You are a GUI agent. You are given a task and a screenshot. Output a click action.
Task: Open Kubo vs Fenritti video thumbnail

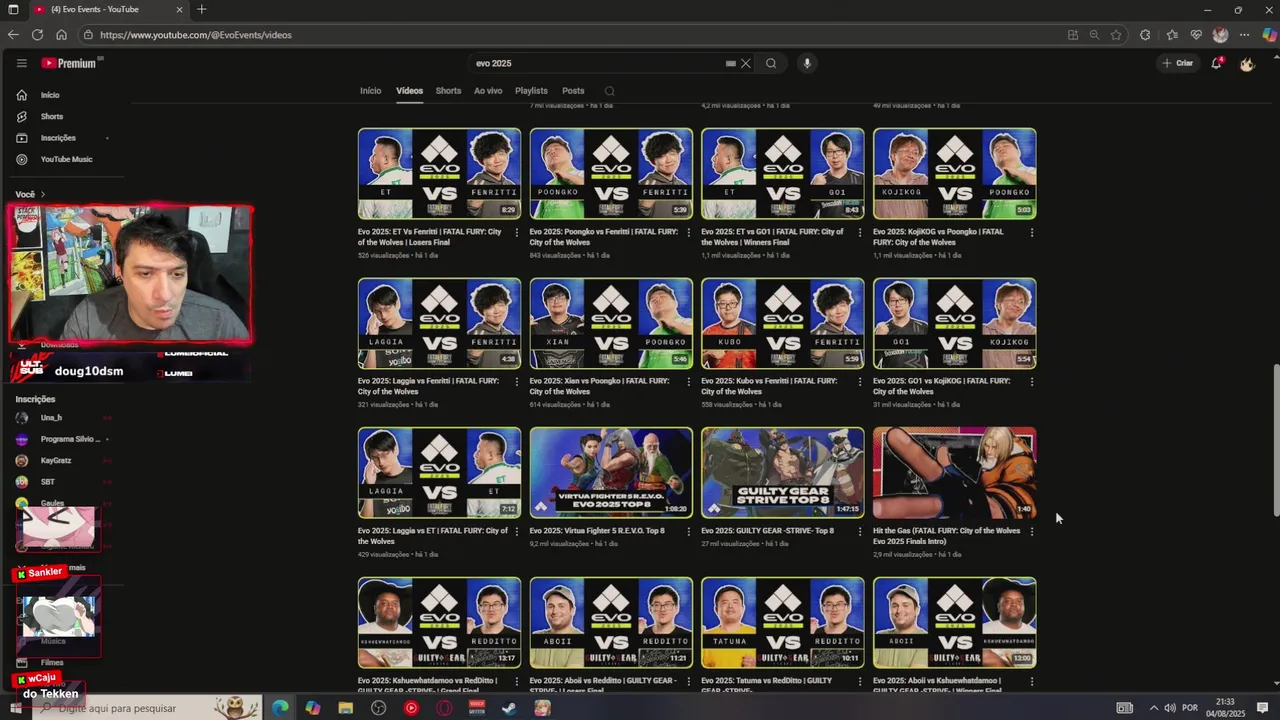tap(783, 323)
